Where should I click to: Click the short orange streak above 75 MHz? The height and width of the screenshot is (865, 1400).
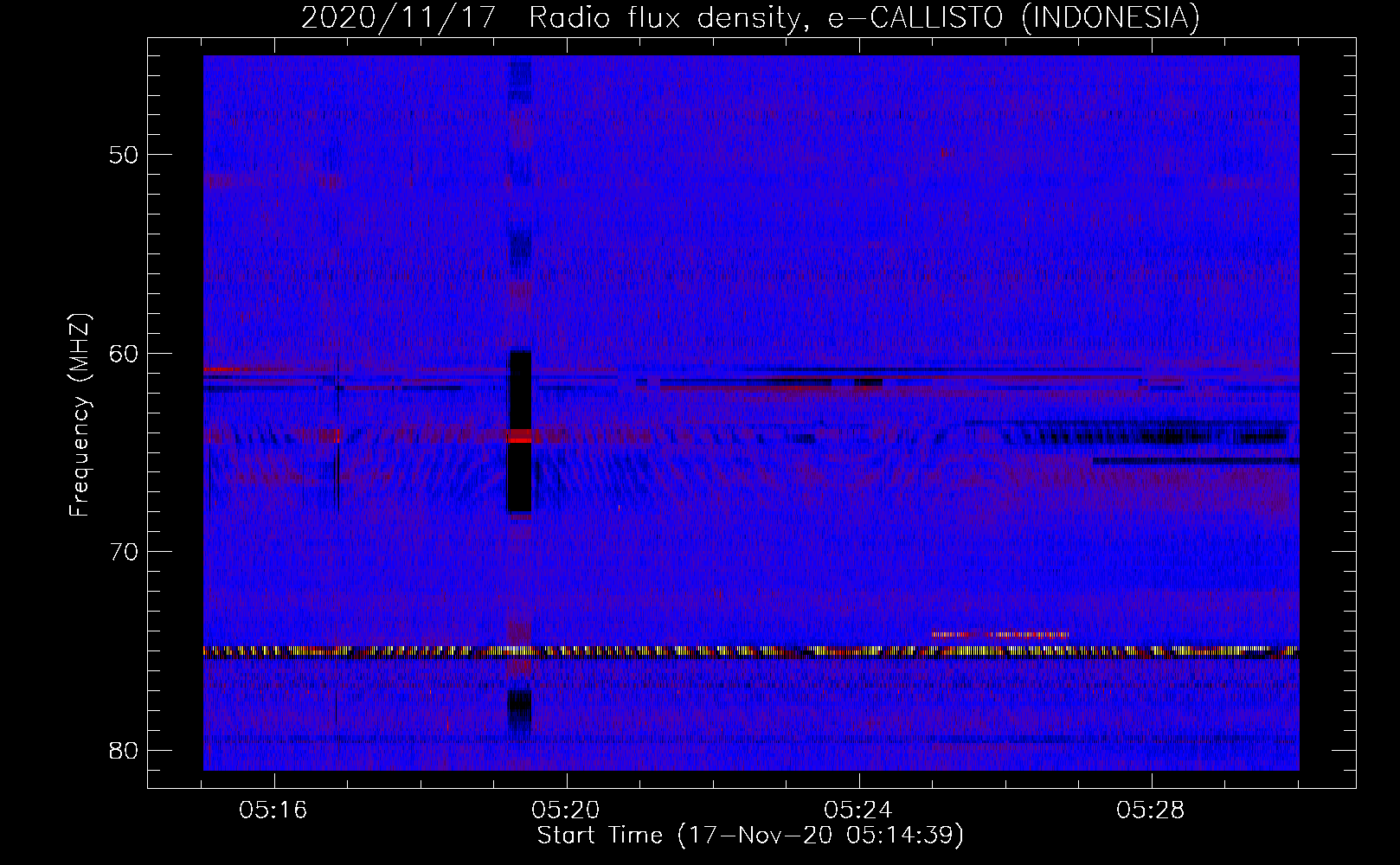[1001, 635]
